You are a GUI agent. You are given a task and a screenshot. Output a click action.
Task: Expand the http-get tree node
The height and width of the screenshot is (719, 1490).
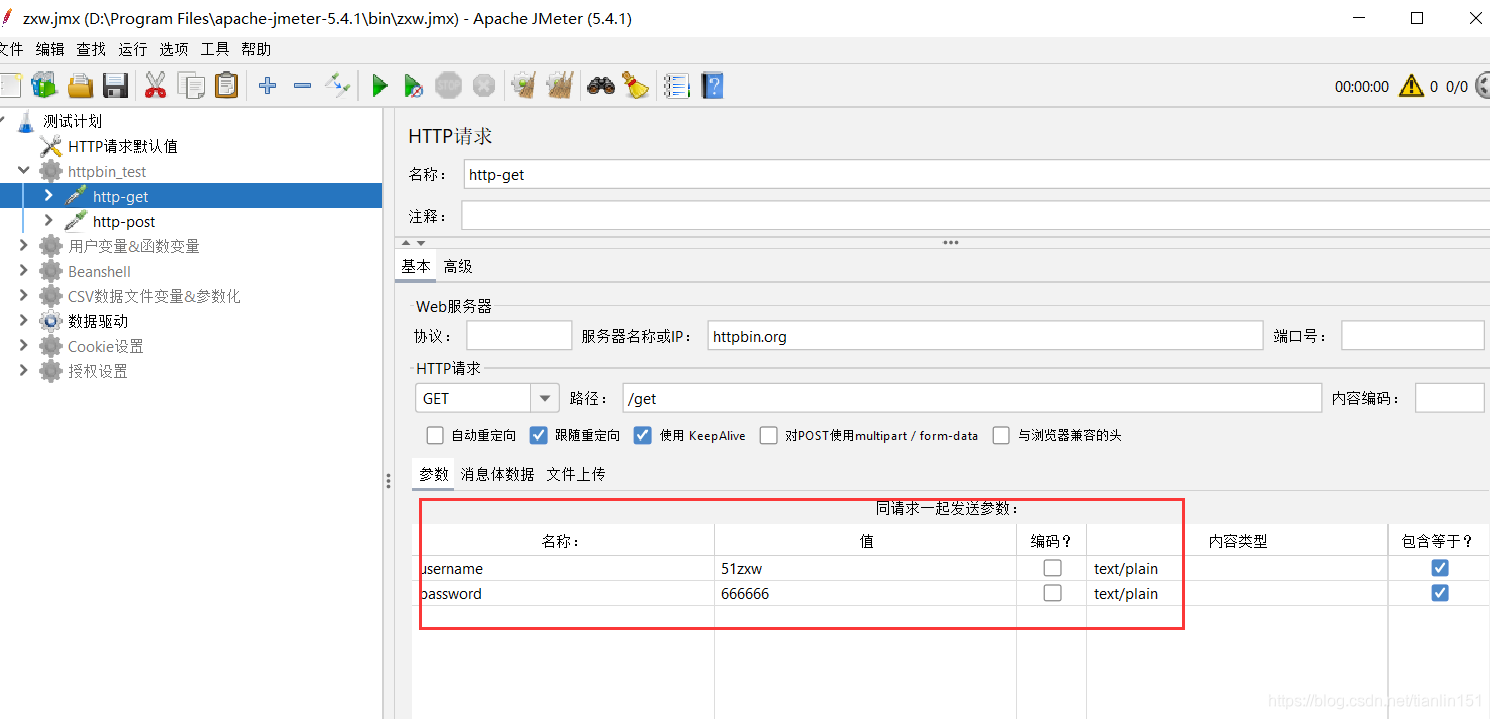pyautogui.click(x=48, y=195)
